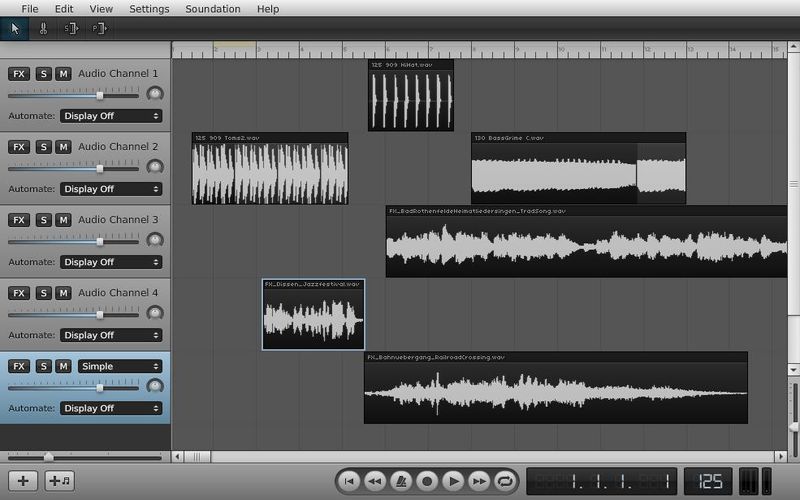The width and height of the screenshot is (800, 500).
Task: Select the P pitch tool
Action: tap(99, 29)
